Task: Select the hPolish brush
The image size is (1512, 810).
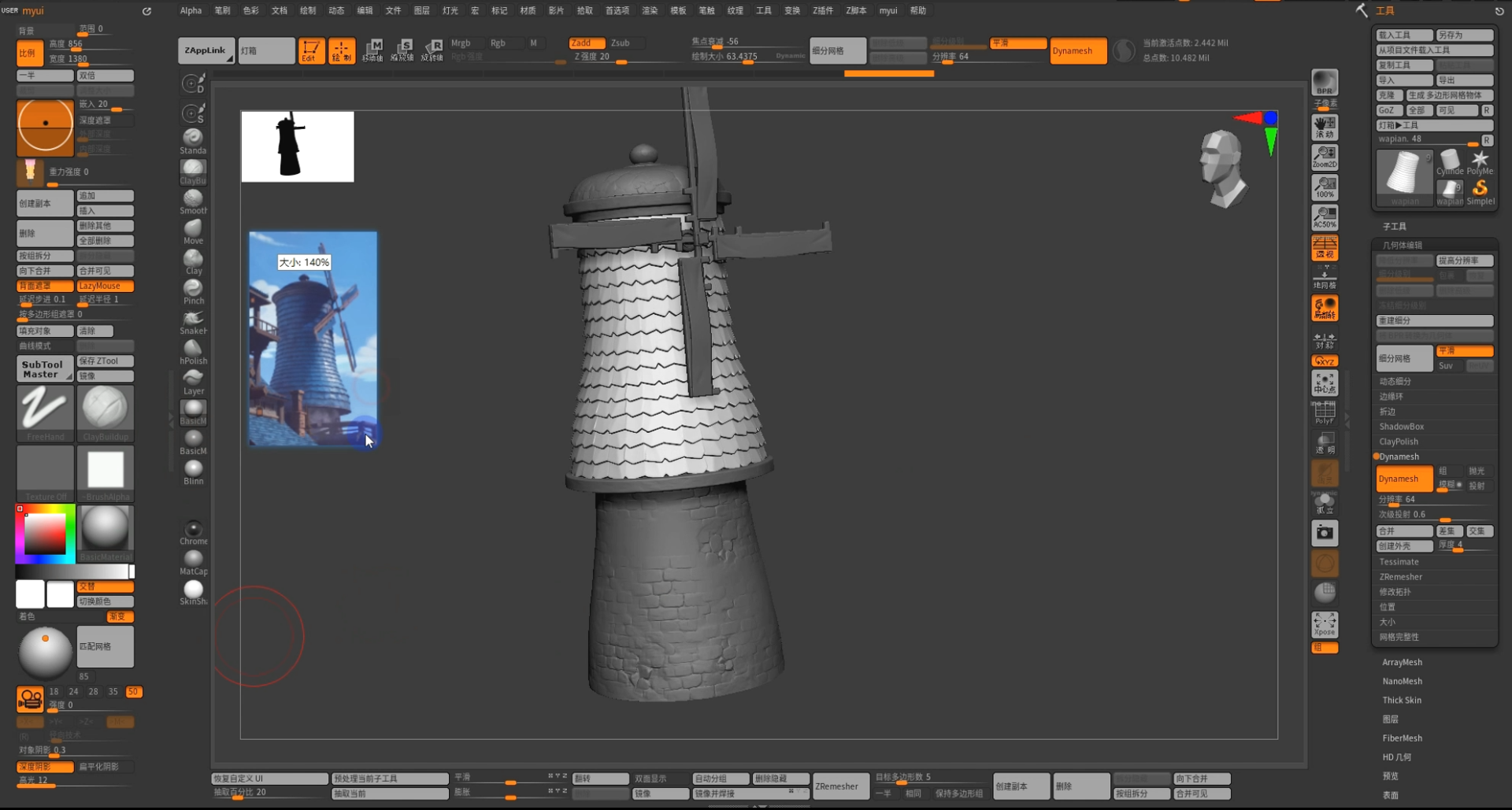Action: pyautogui.click(x=193, y=352)
